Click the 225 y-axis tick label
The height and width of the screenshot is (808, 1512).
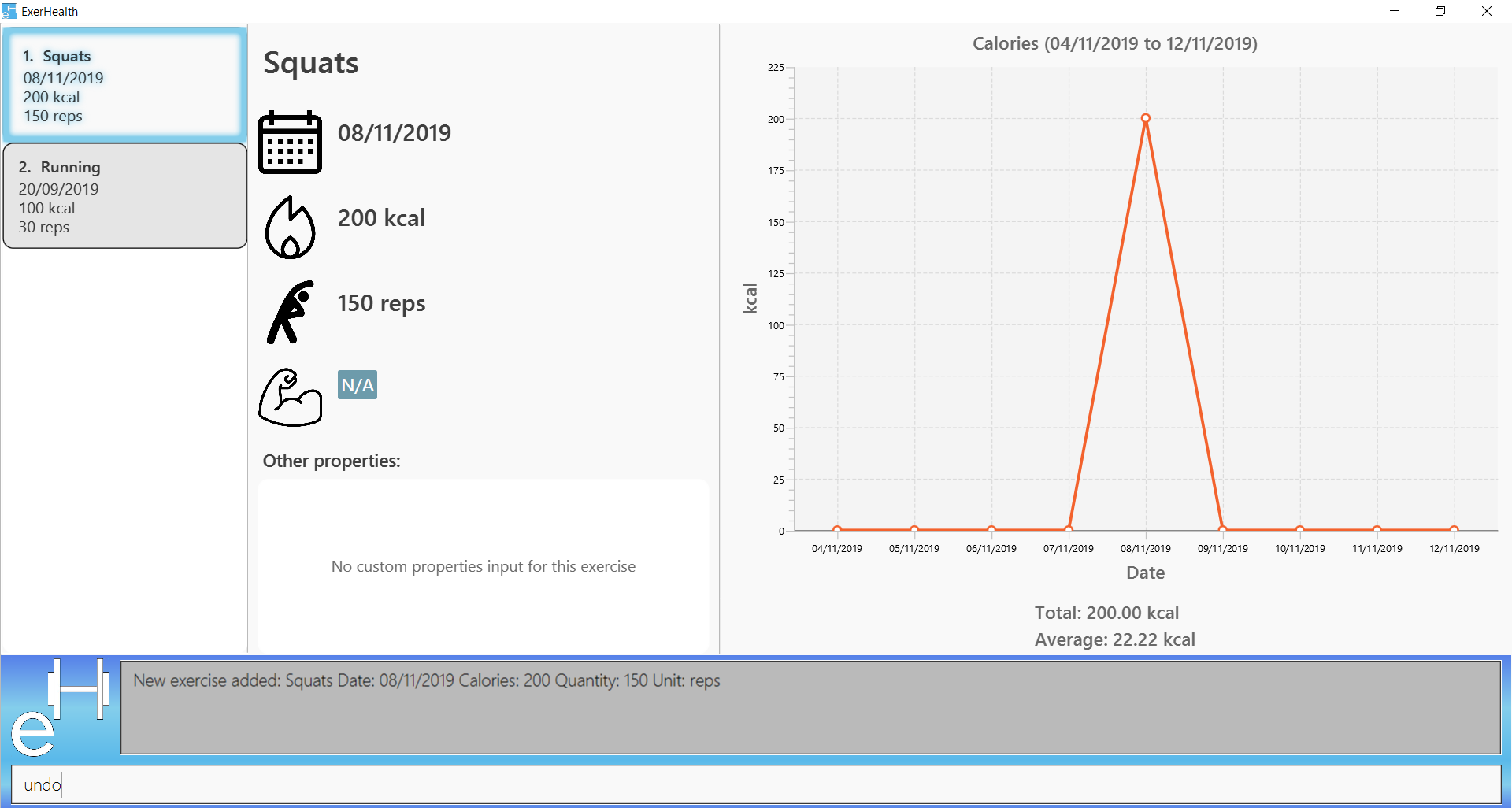tap(776, 68)
